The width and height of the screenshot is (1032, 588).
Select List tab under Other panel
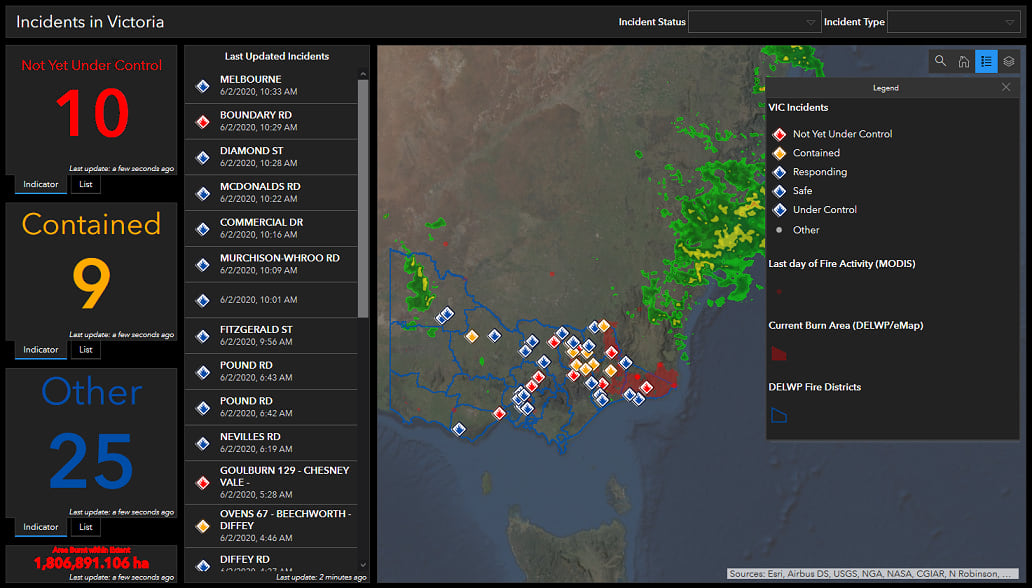tap(86, 527)
